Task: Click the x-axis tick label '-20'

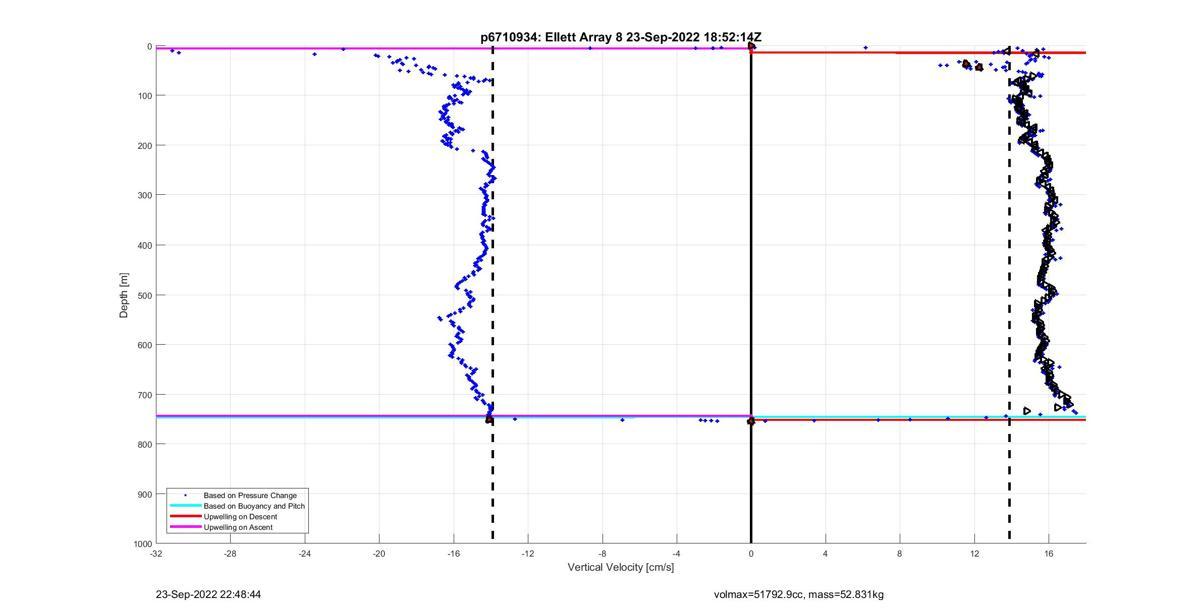Action: coord(379,553)
